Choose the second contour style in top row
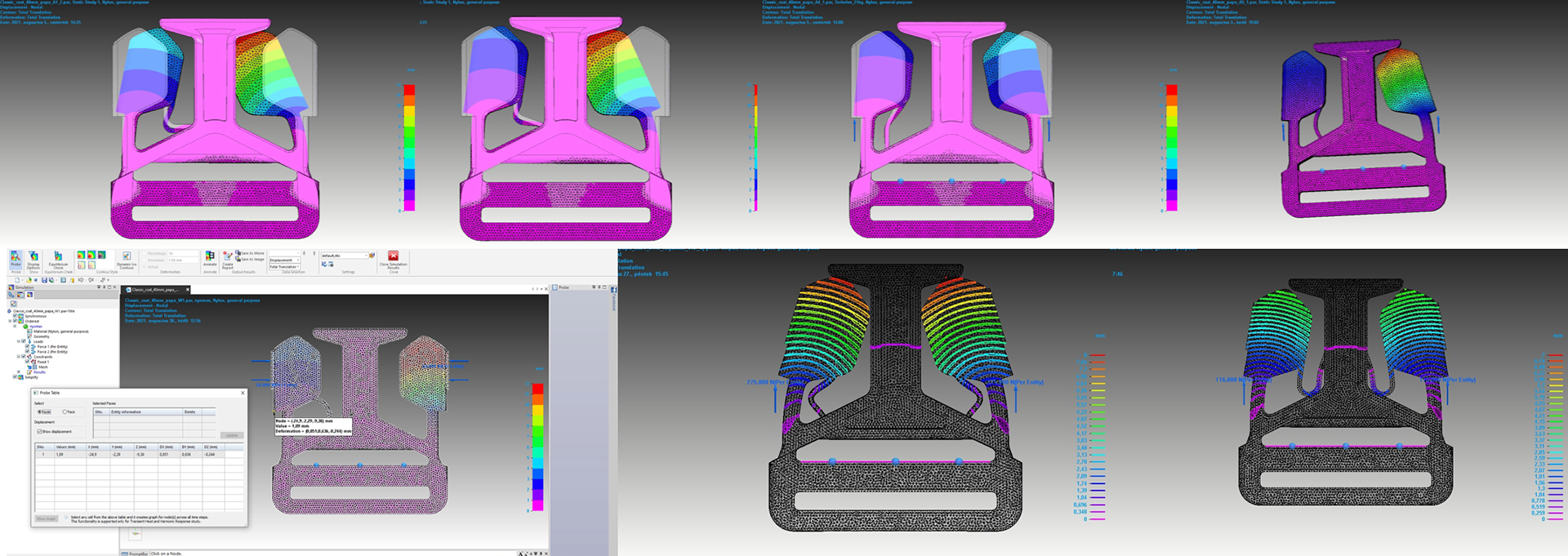 [91, 255]
